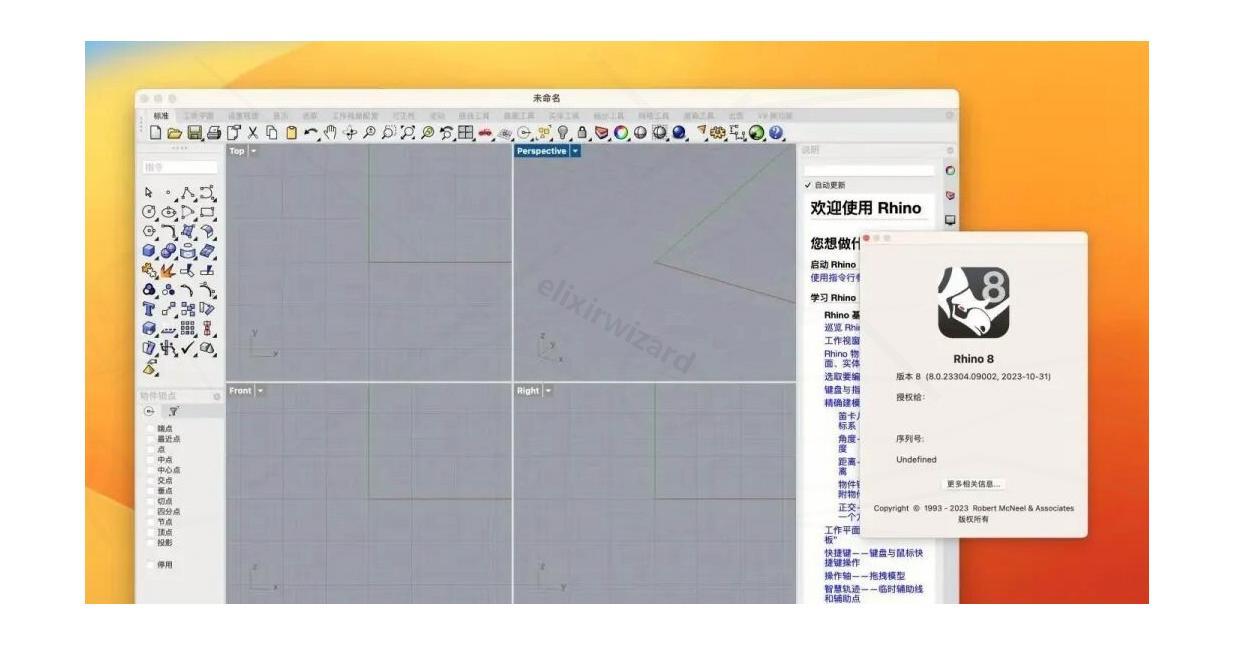This screenshot has height=646, width=1235.
Task: Click the check mark icon in sidebar
Action: (188, 347)
